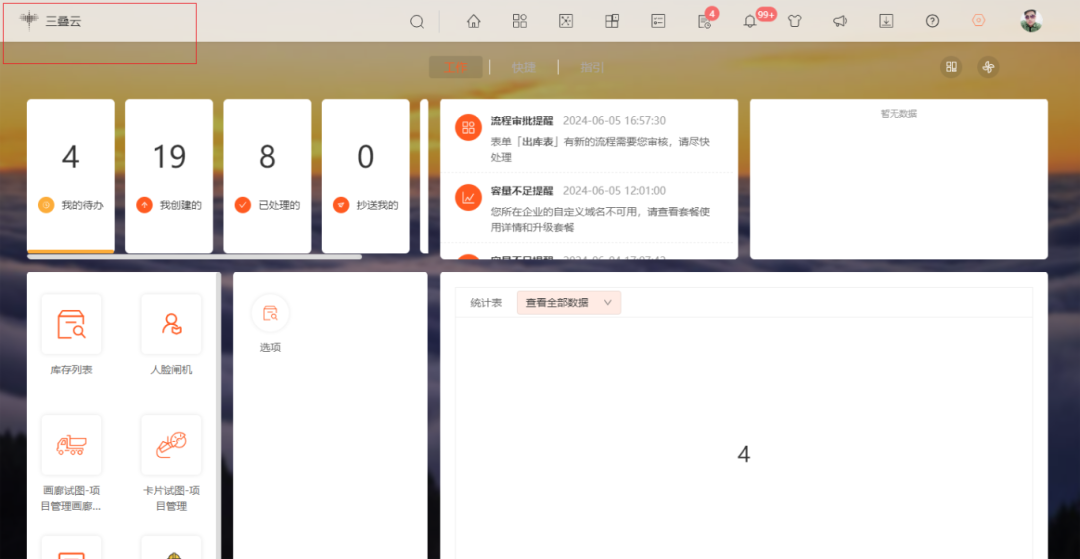Open the 库存列表 app icon
The image size is (1080, 559).
click(x=71, y=324)
